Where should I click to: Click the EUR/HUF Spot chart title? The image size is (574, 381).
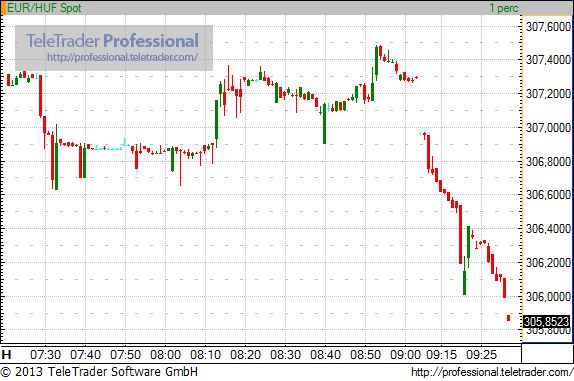point(44,8)
